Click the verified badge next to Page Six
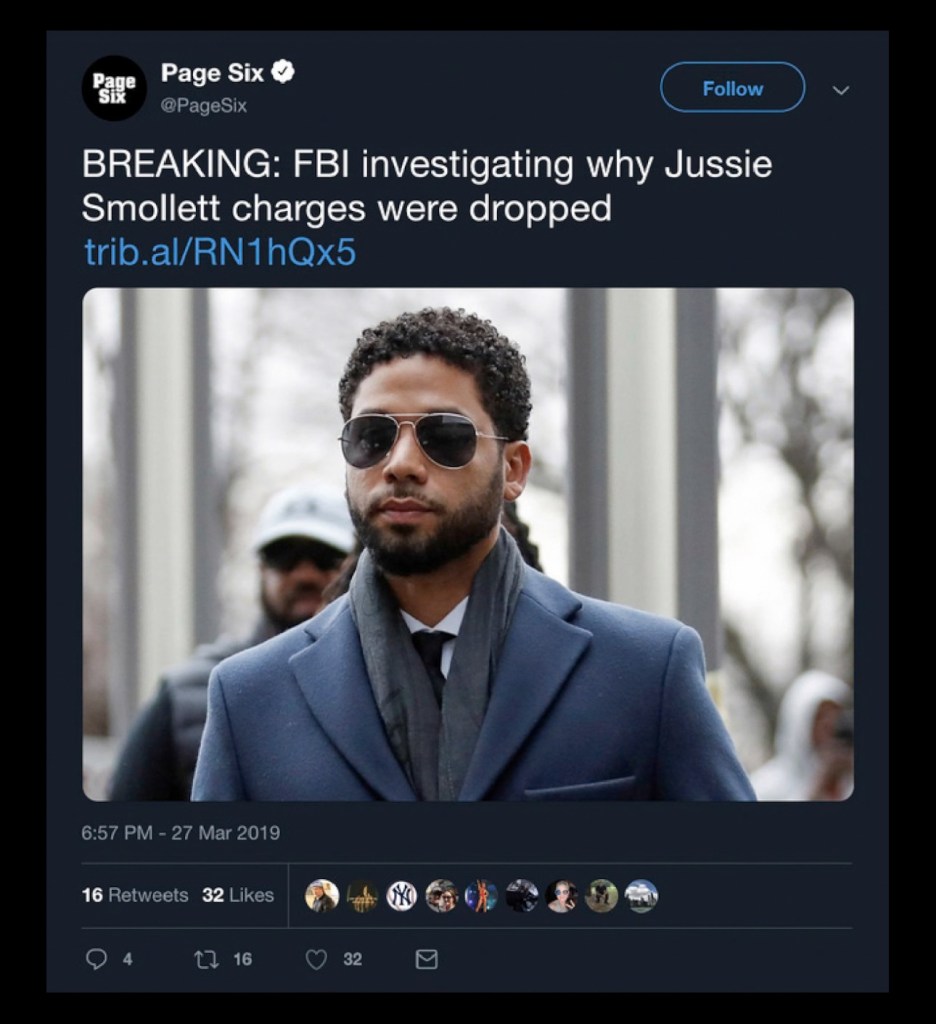 click(284, 72)
